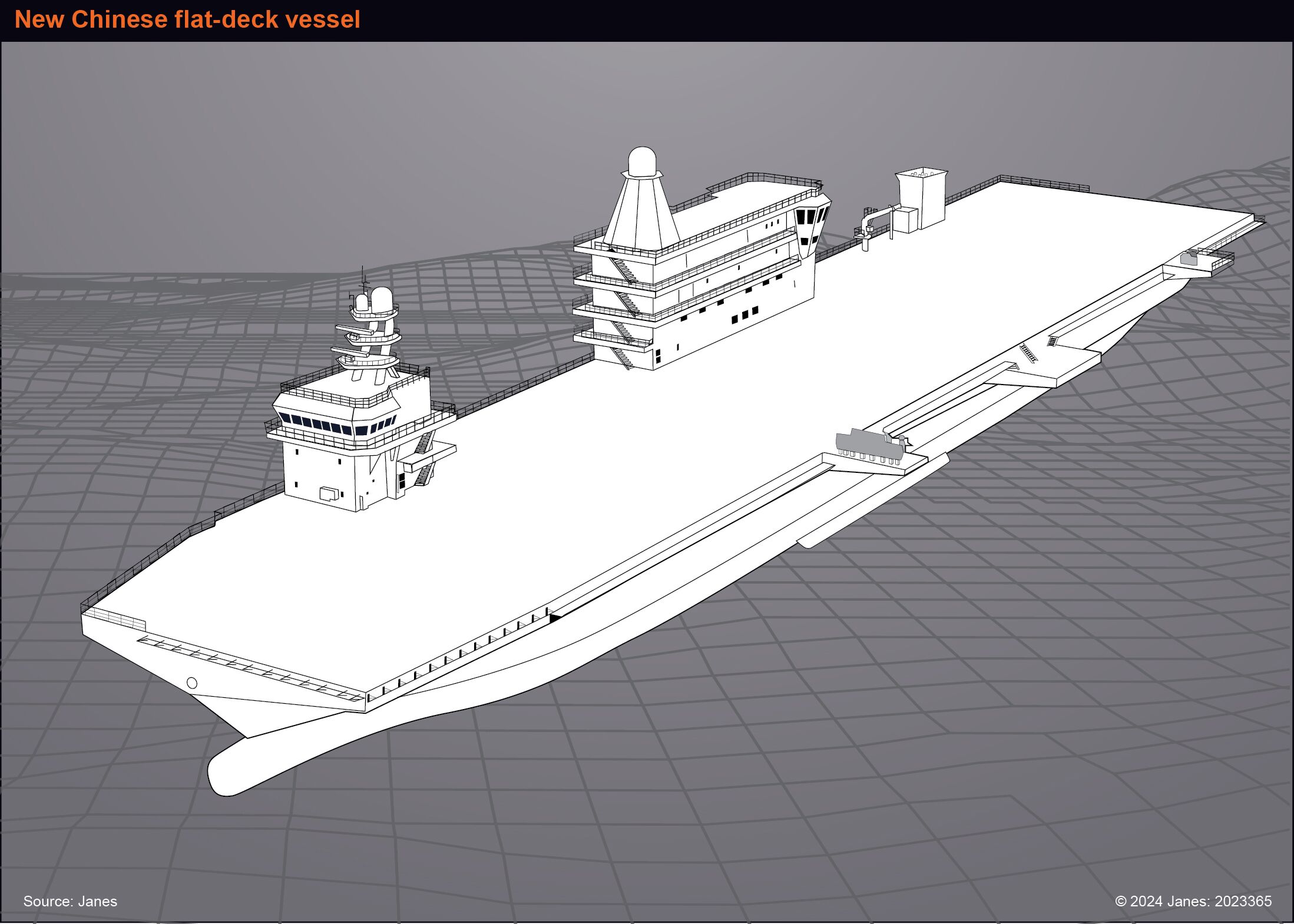This screenshot has width=1294, height=924.
Task: Click the circular hawsehole on the bow
Action: [x=192, y=683]
